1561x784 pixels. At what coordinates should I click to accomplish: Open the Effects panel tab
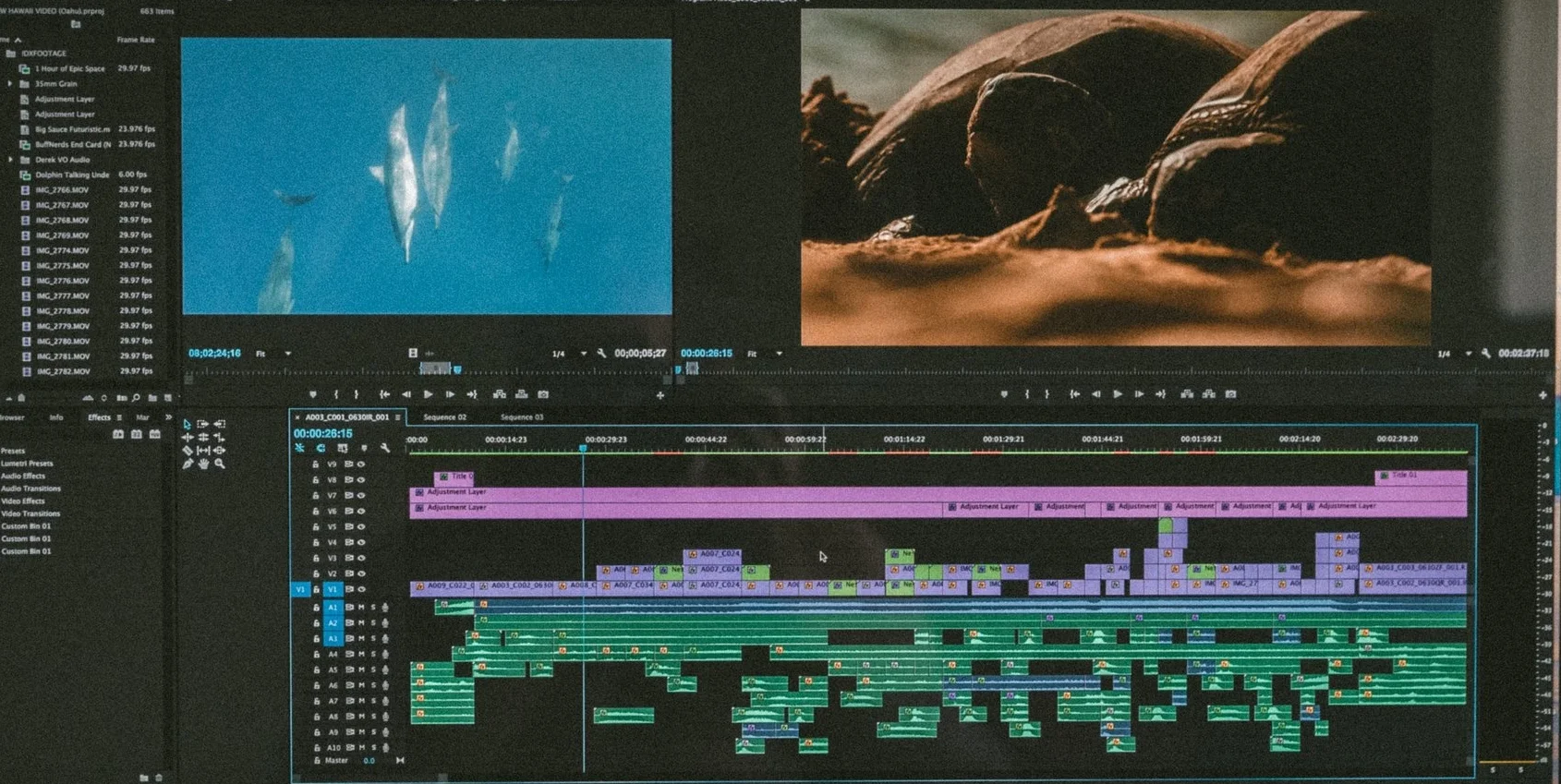(99, 417)
